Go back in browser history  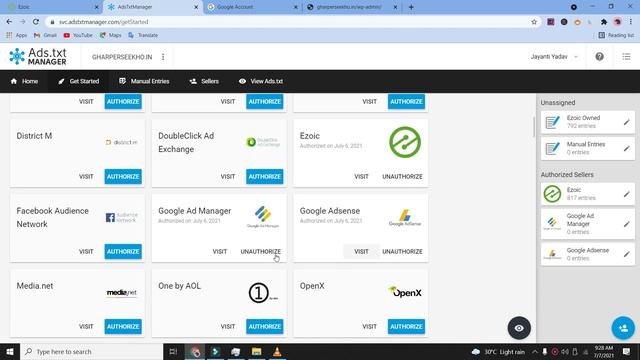pos(9,22)
